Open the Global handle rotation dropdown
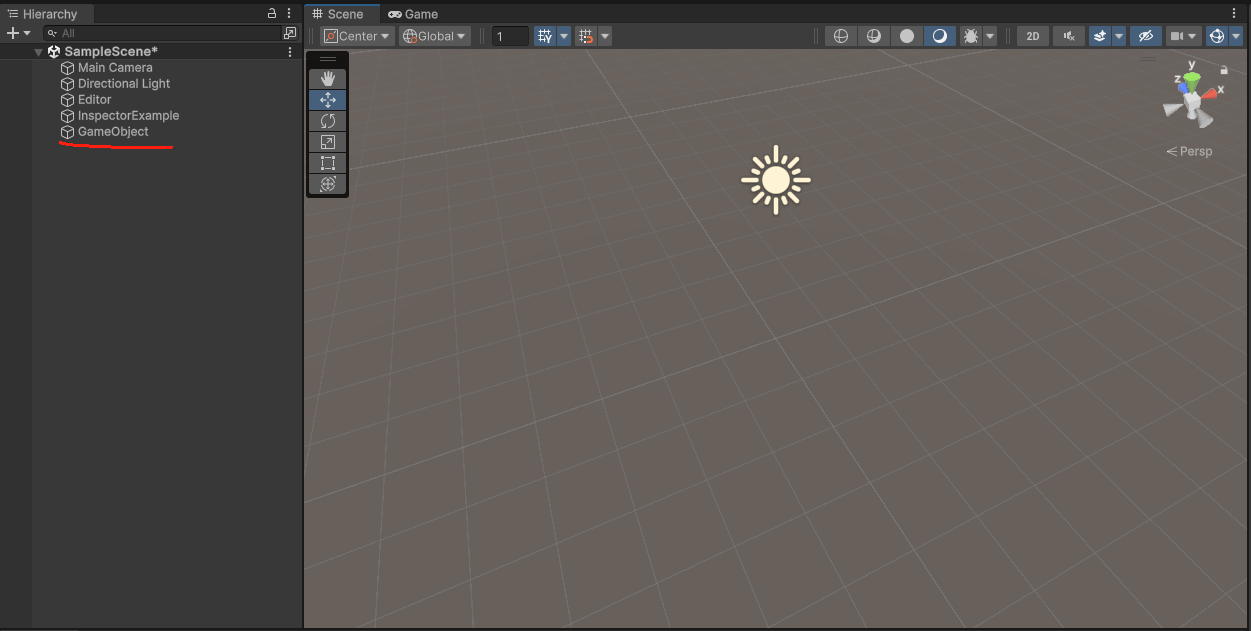 tap(434, 36)
